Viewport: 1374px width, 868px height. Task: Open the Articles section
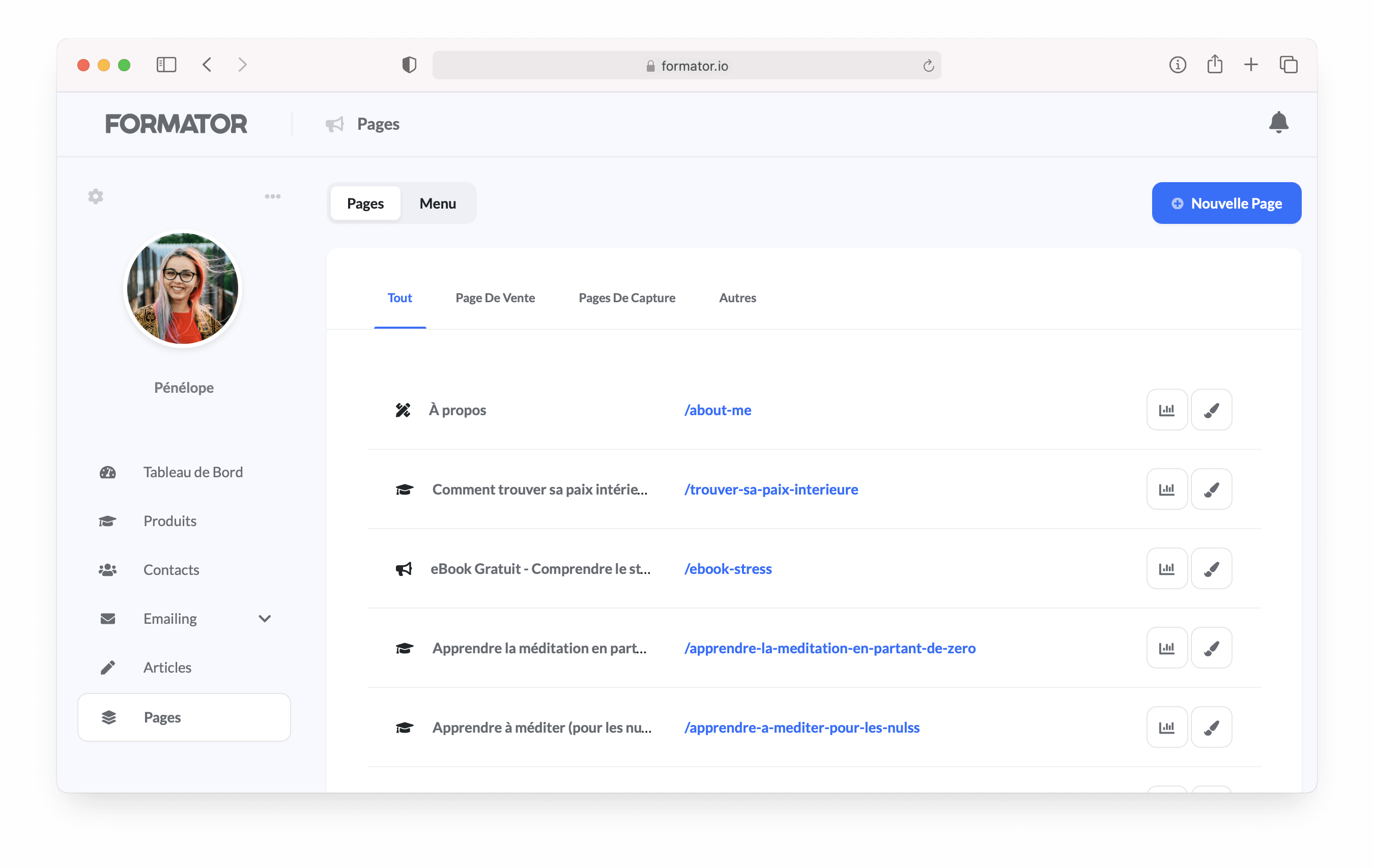166,667
